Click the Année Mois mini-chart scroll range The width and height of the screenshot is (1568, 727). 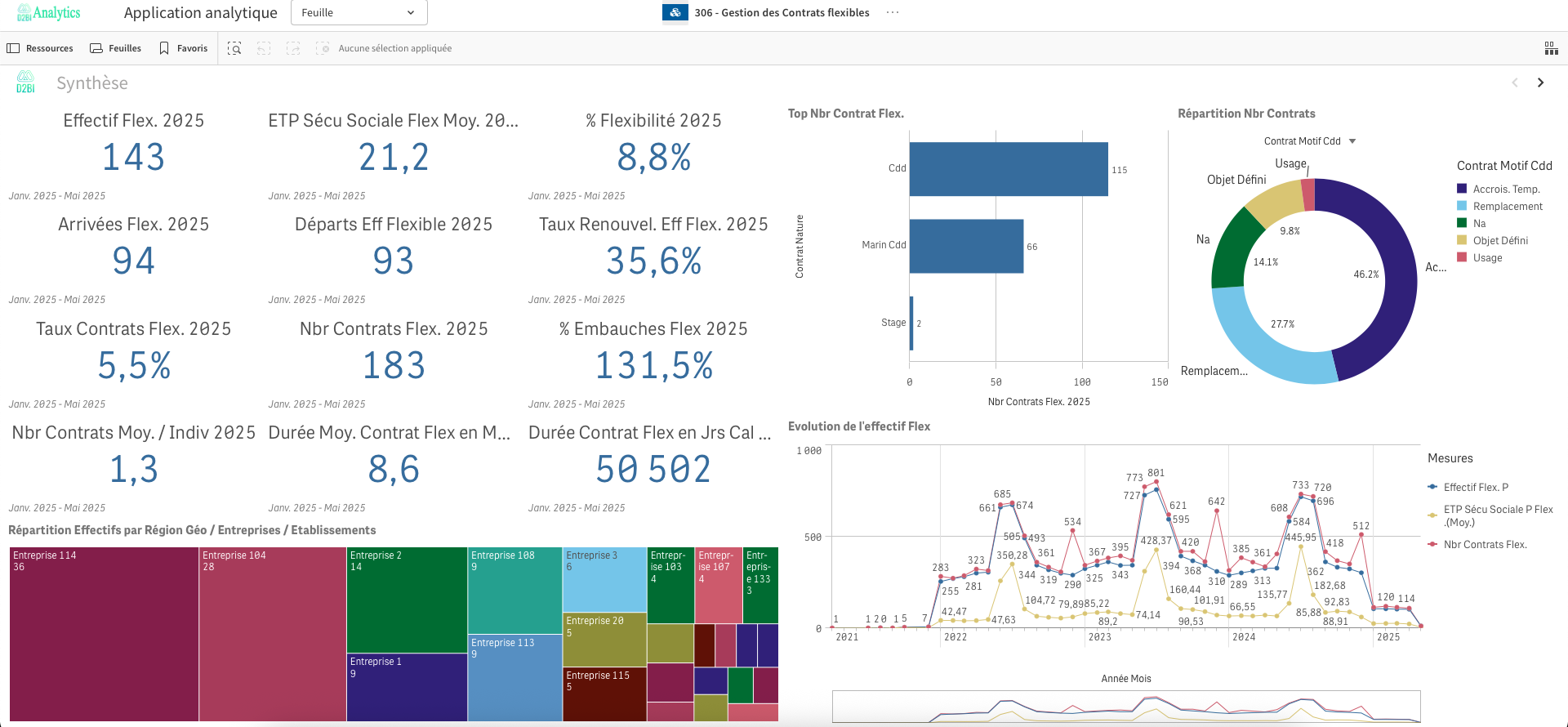click(1125, 706)
